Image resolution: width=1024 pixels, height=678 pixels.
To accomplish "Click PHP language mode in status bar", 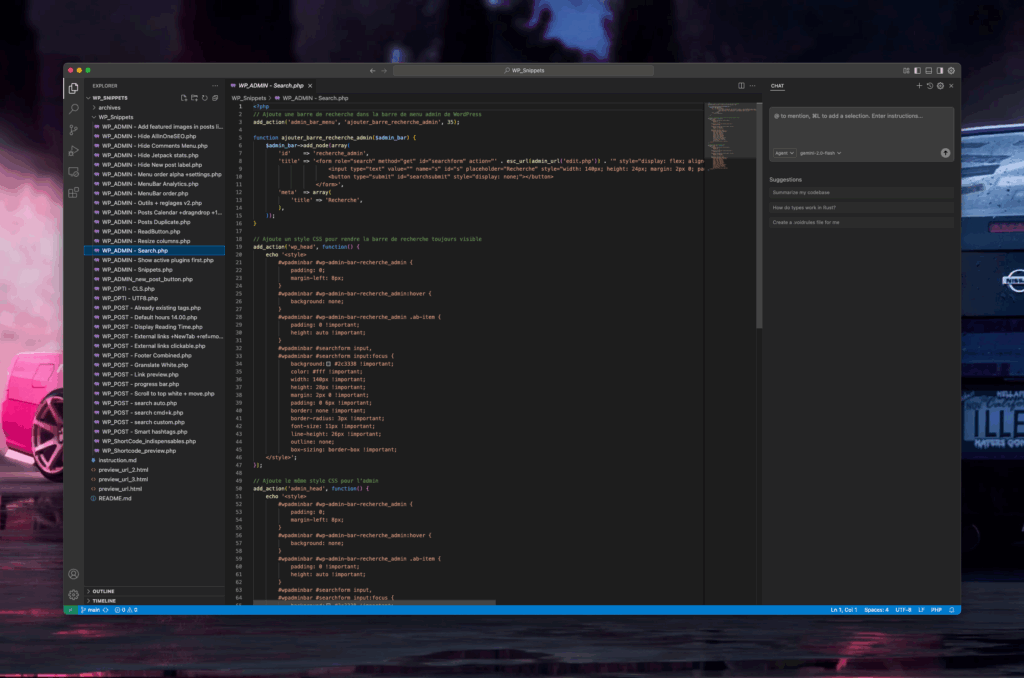I will click(x=936, y=610).
